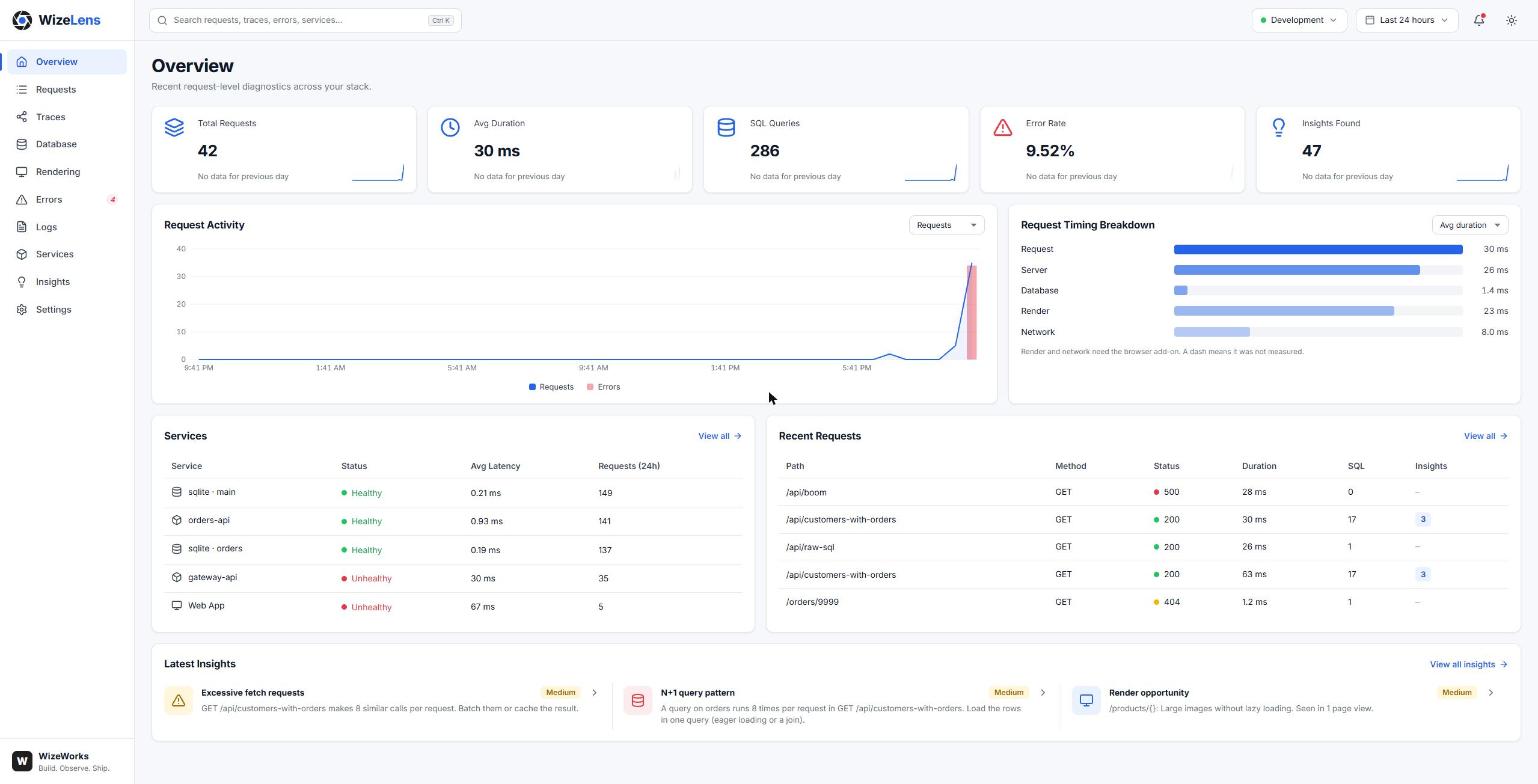Click the N+1 query pattern database icon
The width and height of the screenshot is (1538, 784).
point(638,701)
